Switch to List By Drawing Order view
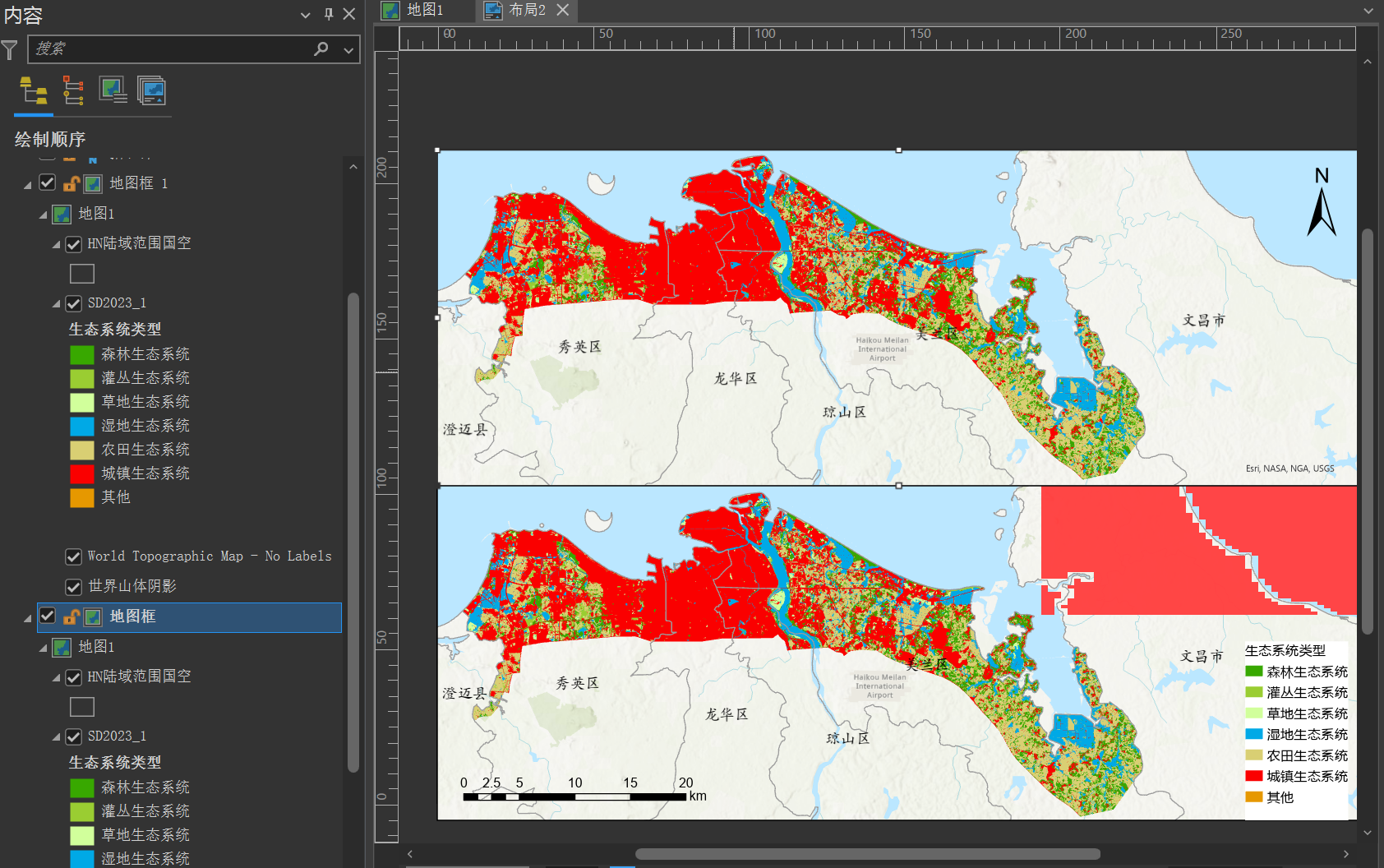Screen dimensions: 1384x868 click(x=34, y=90)
